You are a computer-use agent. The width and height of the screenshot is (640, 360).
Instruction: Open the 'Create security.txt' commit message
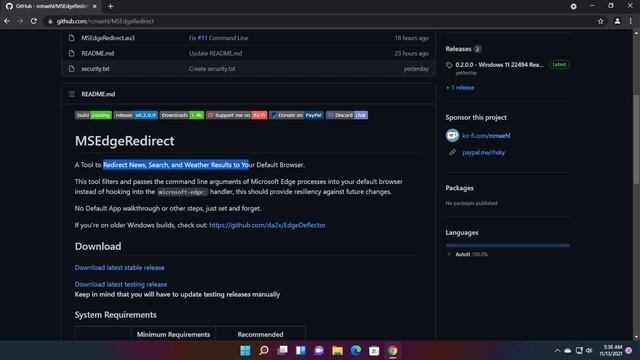tap(212, 69)
